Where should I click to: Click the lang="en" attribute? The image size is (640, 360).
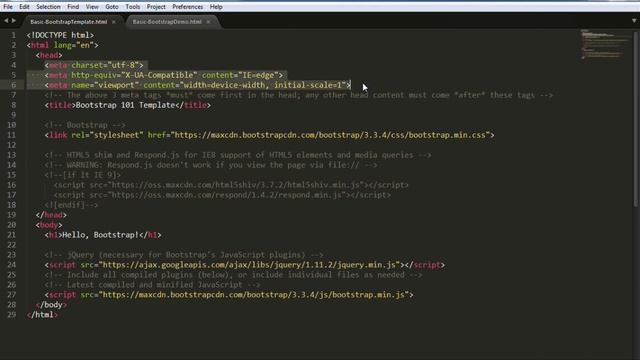pos(73,45)
